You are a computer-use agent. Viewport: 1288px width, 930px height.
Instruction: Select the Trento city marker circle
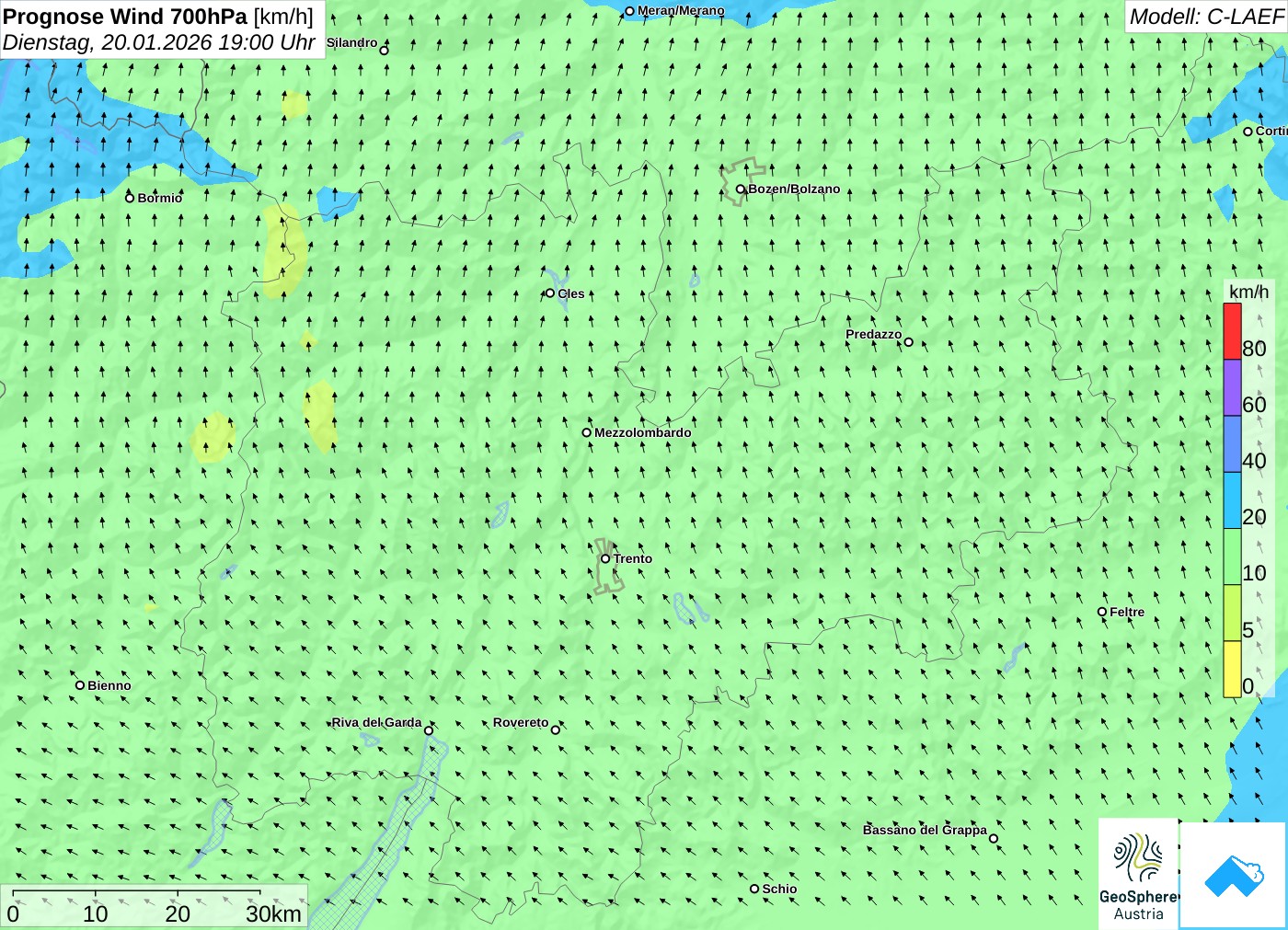[605, 558]
